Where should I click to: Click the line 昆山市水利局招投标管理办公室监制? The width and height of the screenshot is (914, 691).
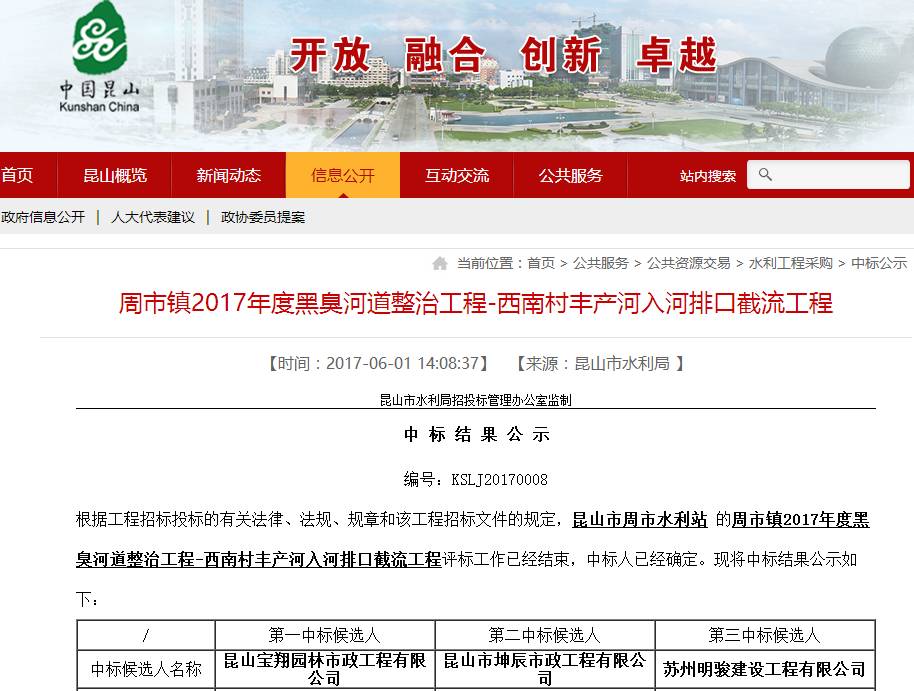[476, 400]
